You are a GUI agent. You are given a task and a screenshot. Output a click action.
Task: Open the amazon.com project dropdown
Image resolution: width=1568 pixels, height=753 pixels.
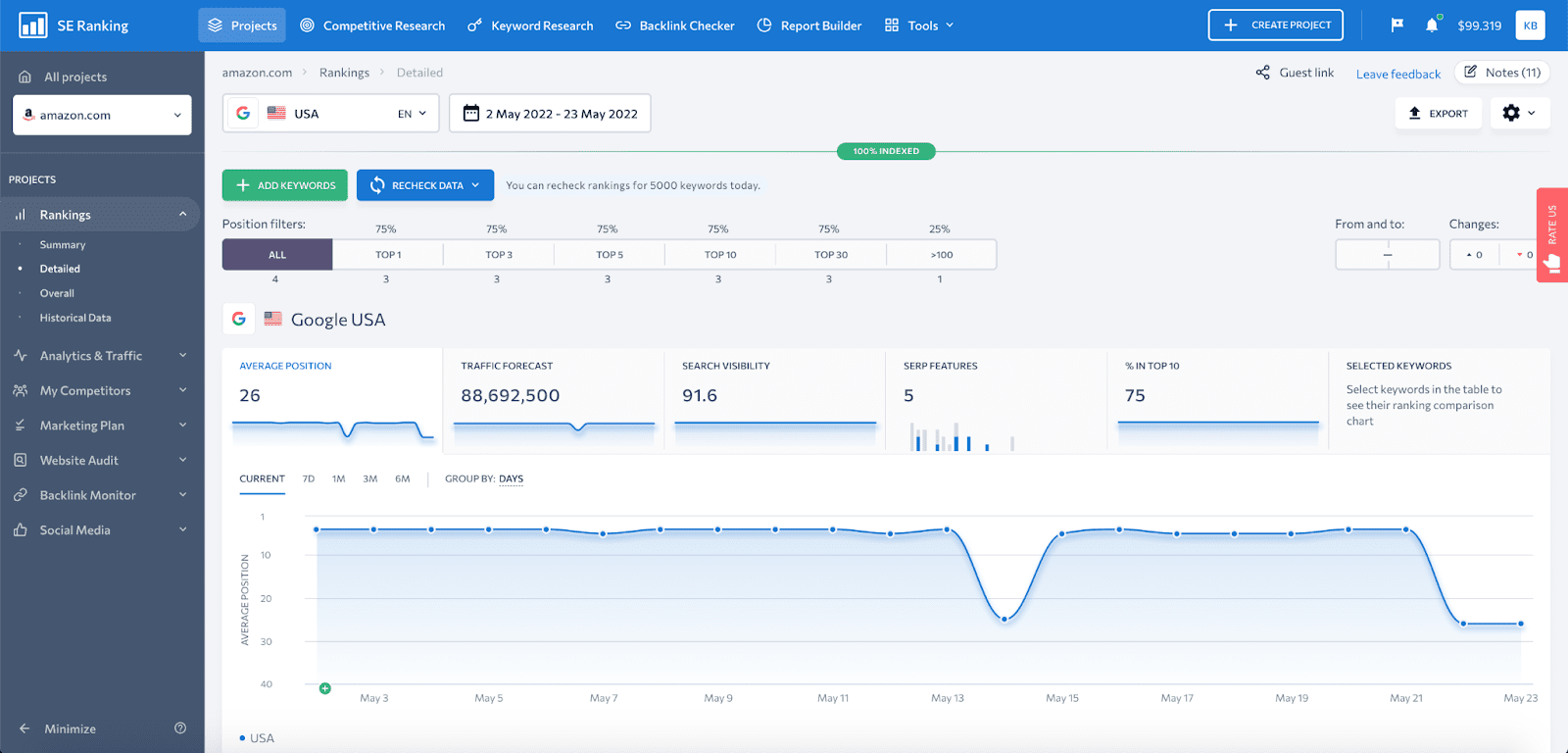click(x=102, y=115)
